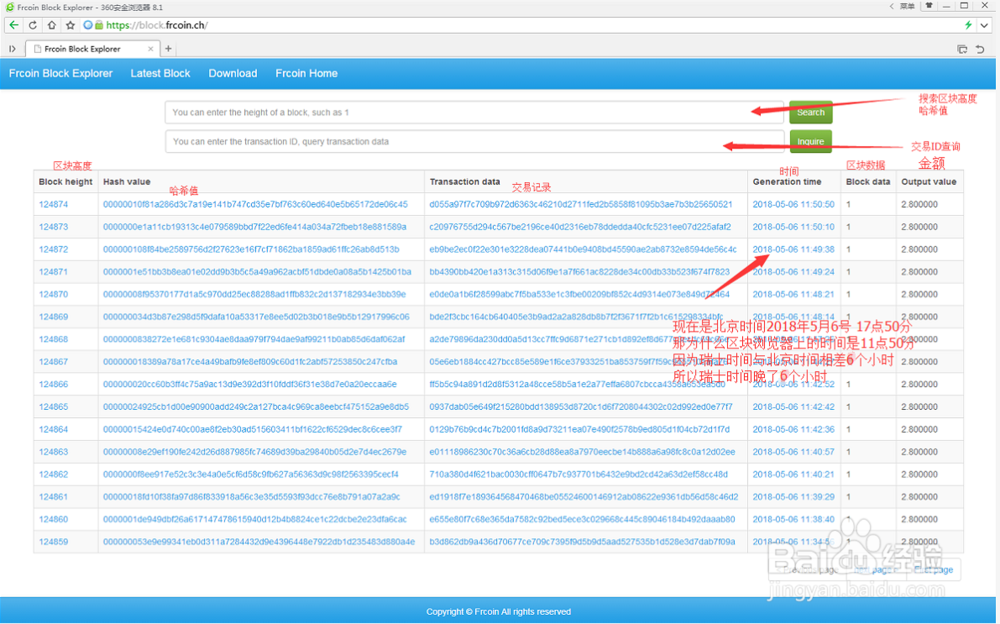Expand the address bar dropdown arrow
1000x624 pixels.
(985, 26)
